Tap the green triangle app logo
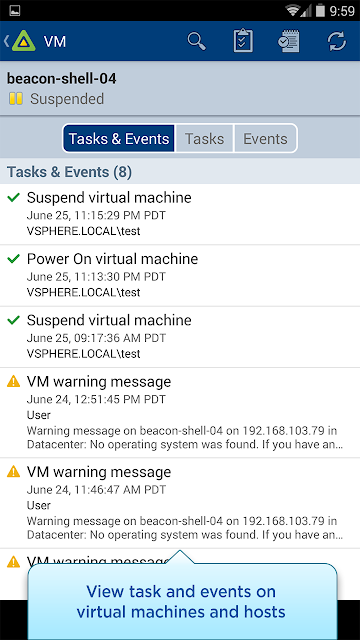This screenshot has width=360, height=640. click(24, 41)
